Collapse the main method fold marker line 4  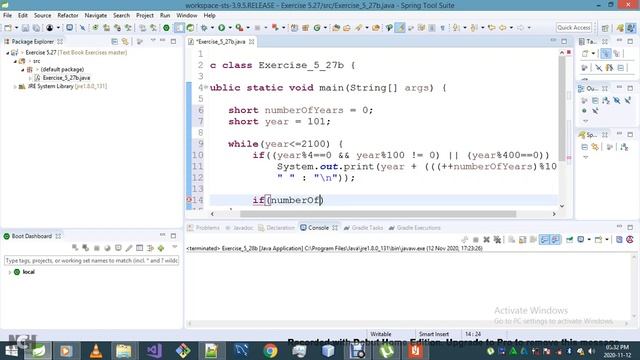[206, 87]
